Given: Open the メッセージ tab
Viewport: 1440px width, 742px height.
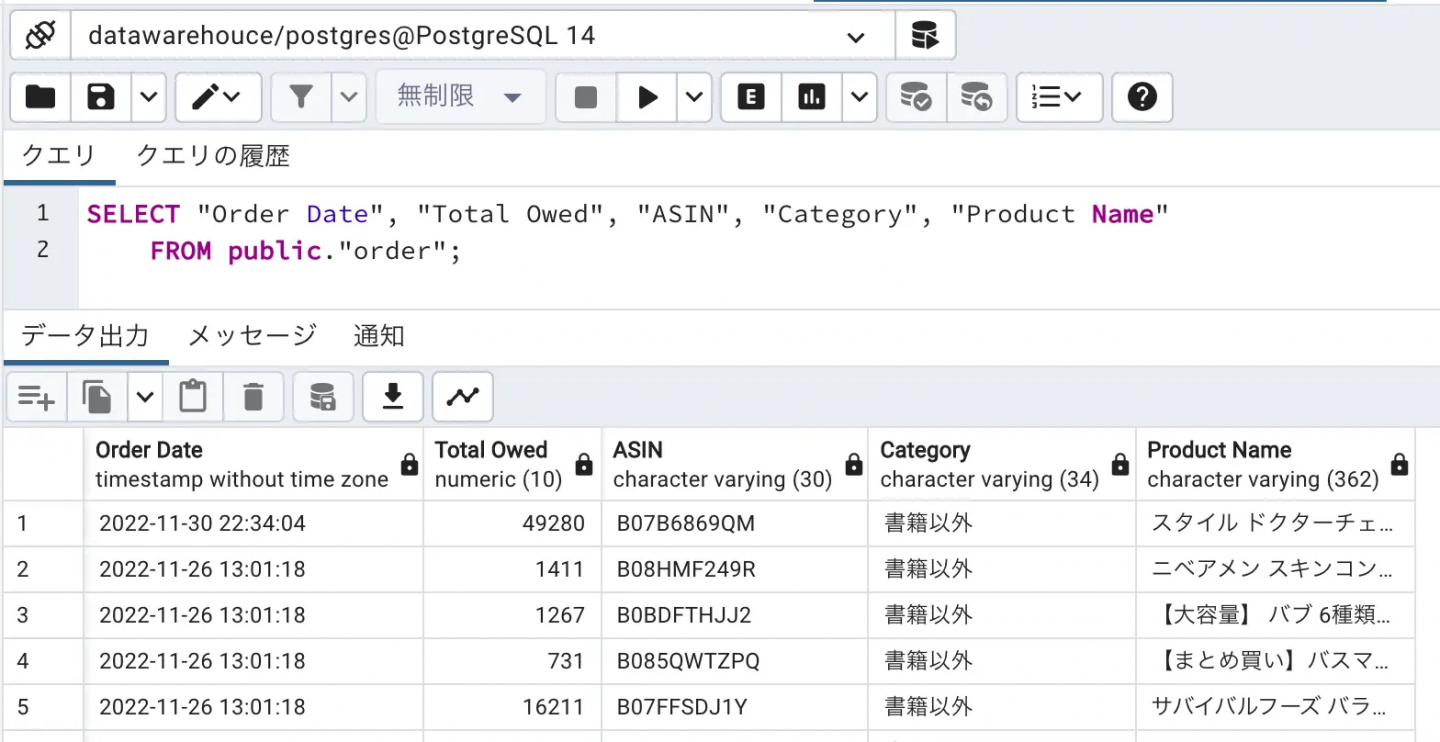Looking at the screenshot, I should coord(251,336).
